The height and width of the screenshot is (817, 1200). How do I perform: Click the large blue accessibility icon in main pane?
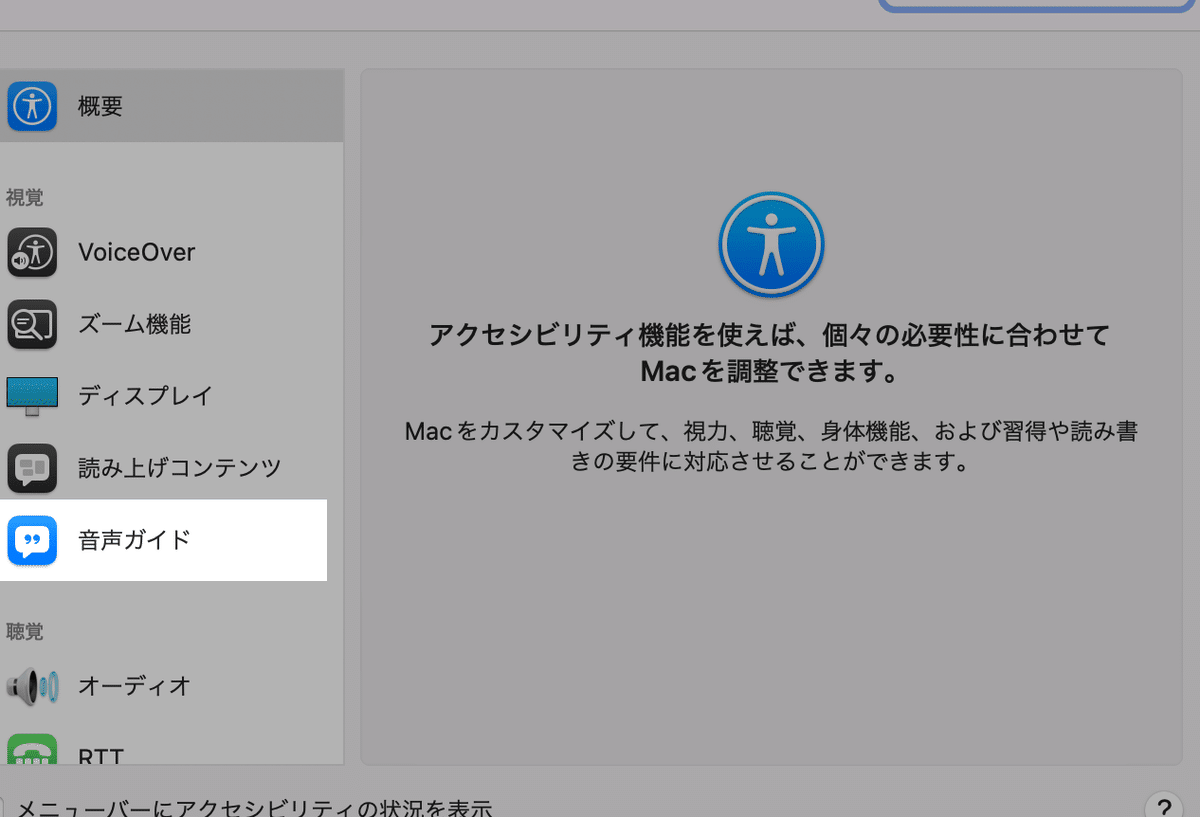(x=771, y=245)
